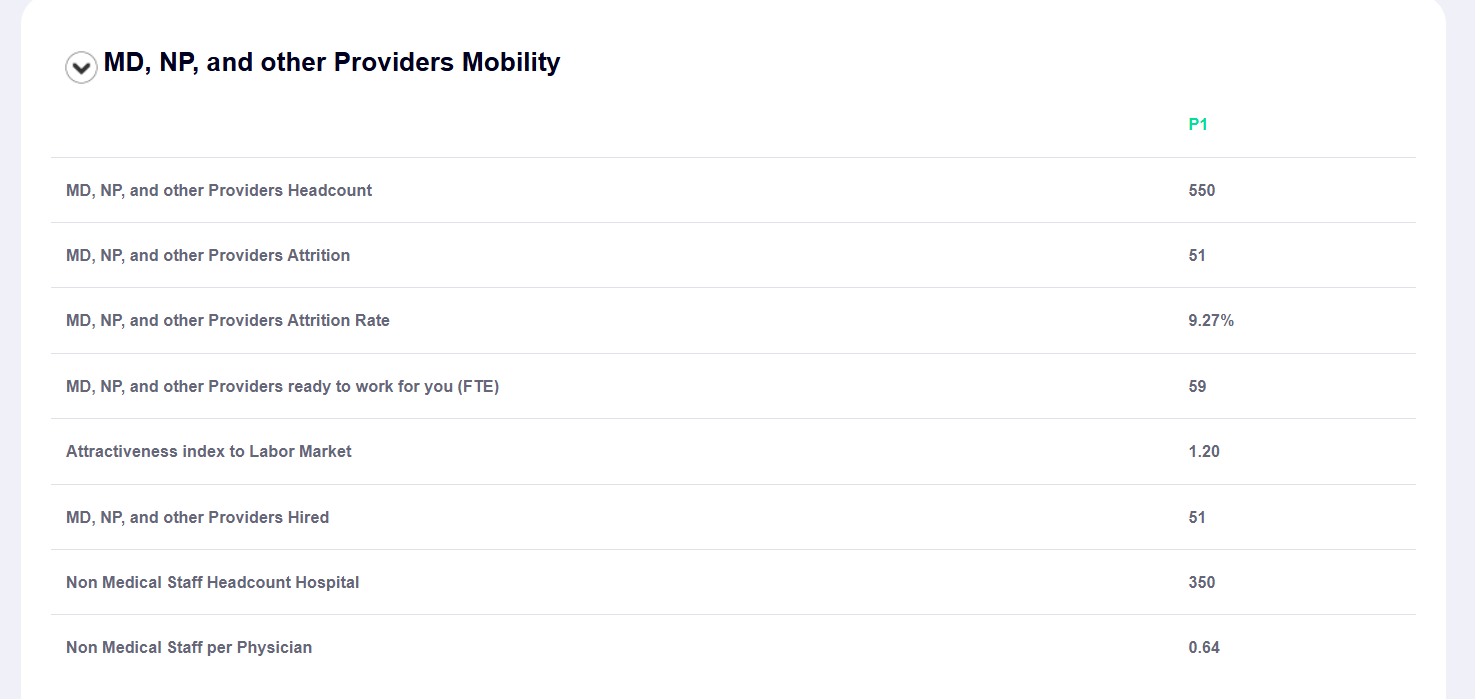Click the MD, NP, and other Providers Hired label

pyautogui.click(x=196, y=517)
